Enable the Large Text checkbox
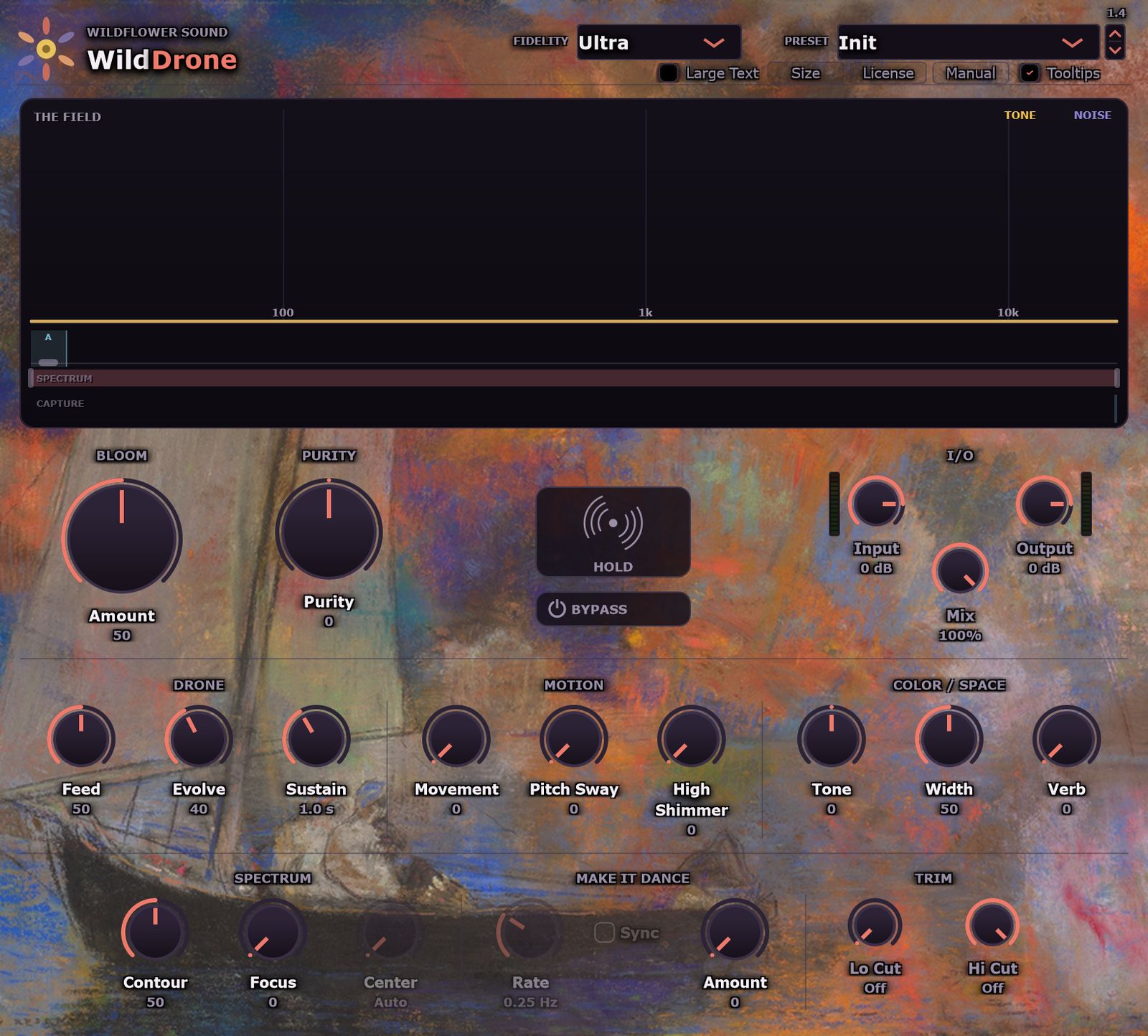Viewport: 1148px width, 1036px height. pyautogui.click(x=669, y=73)
